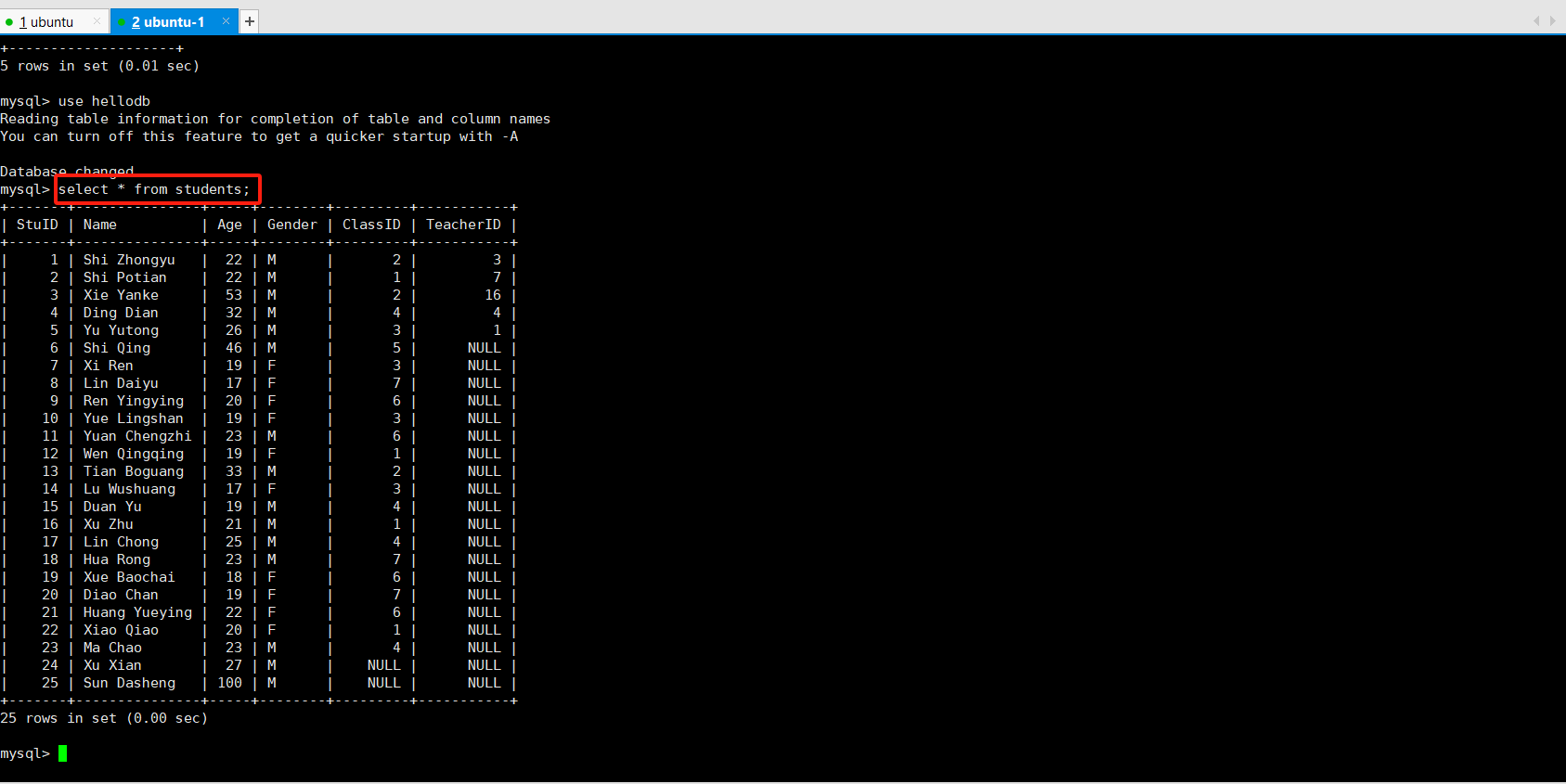
Task: Click the "StuID" column header
Action: [37, 225]
